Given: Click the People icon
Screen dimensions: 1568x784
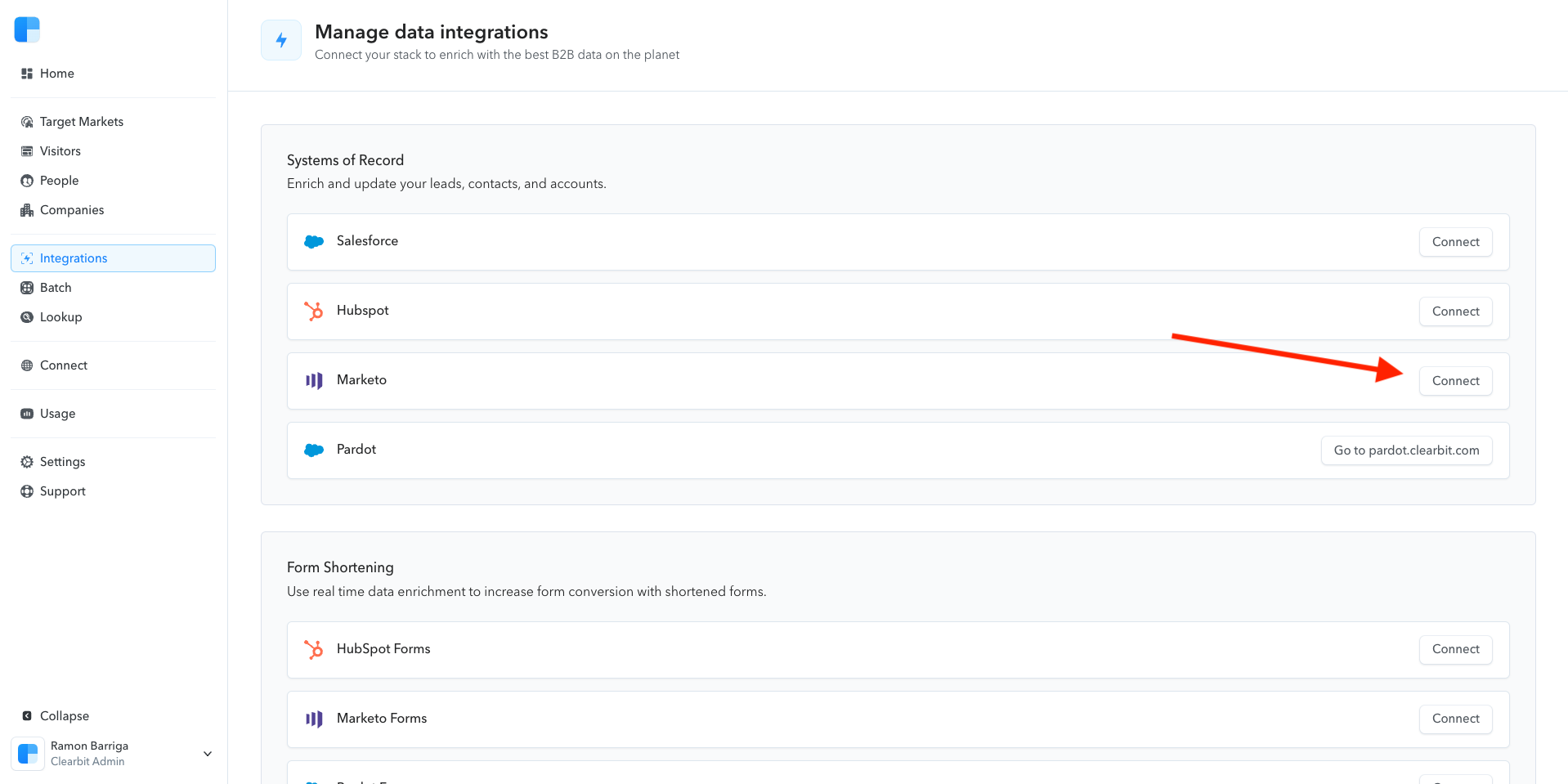Looking at the screenshot, I should click(27, 181).
